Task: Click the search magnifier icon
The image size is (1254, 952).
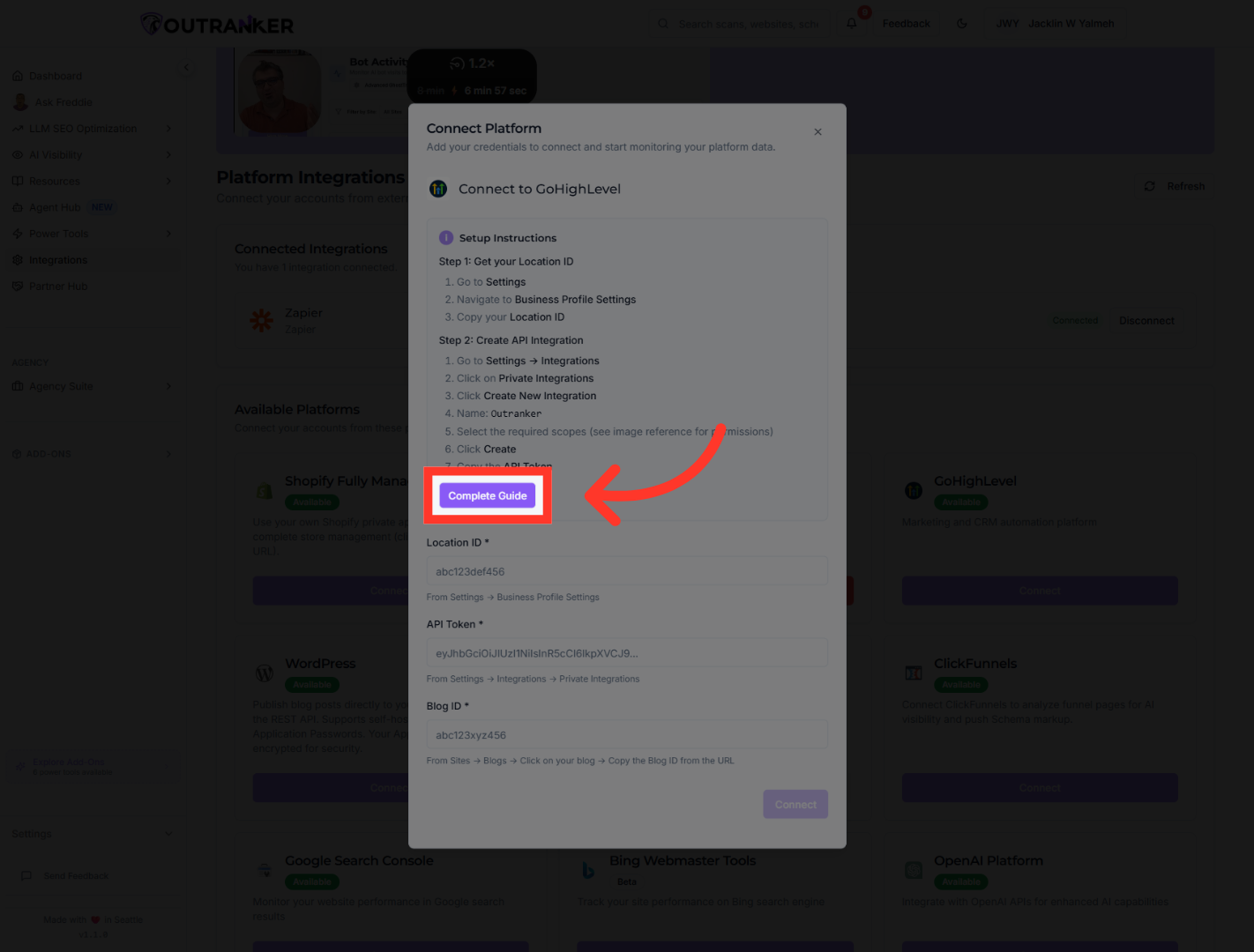Action: [663, 24]
